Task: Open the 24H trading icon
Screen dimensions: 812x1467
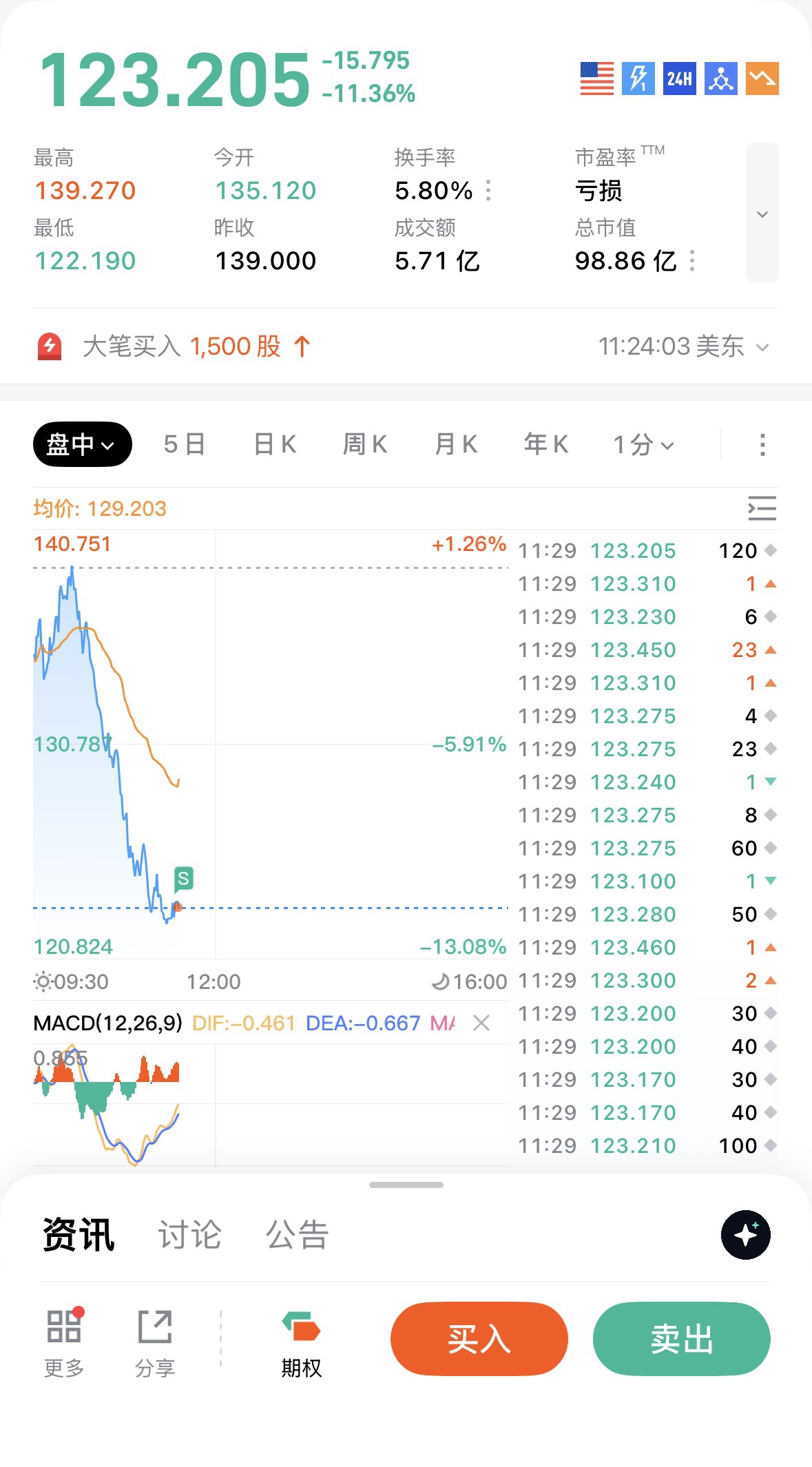Action: (x=679, y=79)
